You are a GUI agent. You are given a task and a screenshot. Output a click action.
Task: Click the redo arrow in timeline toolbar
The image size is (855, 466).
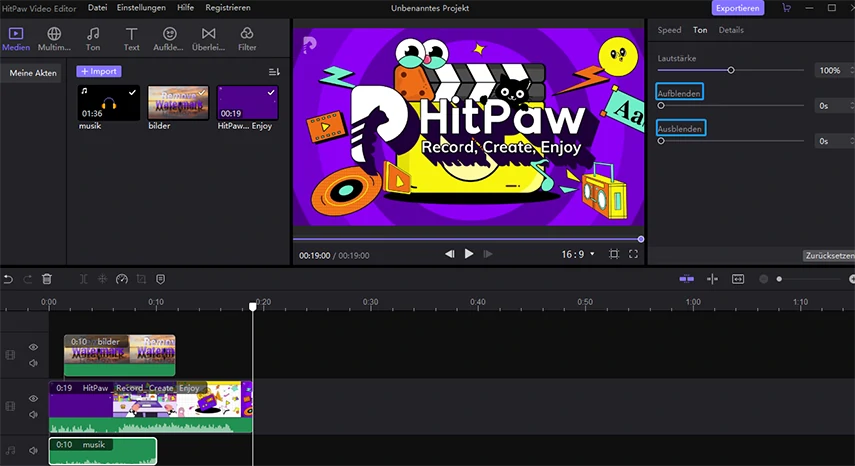coord(27,279)
